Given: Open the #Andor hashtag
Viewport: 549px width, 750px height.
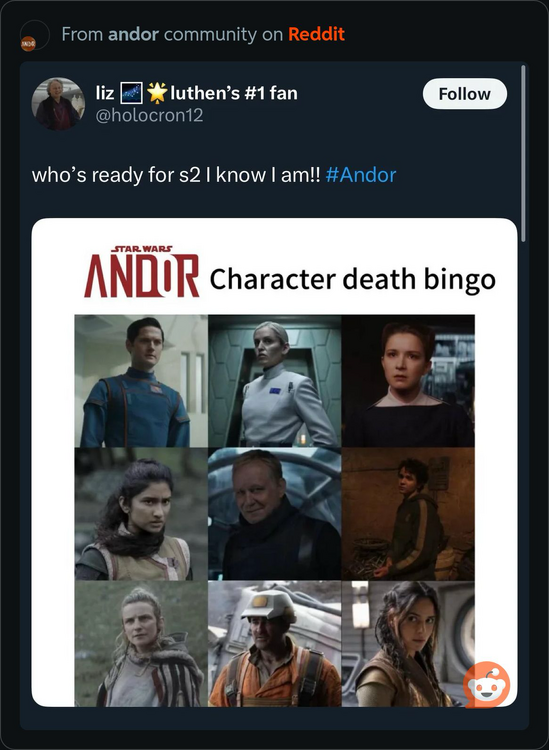Looking at the screenshot, I should [x=361, y=175].
